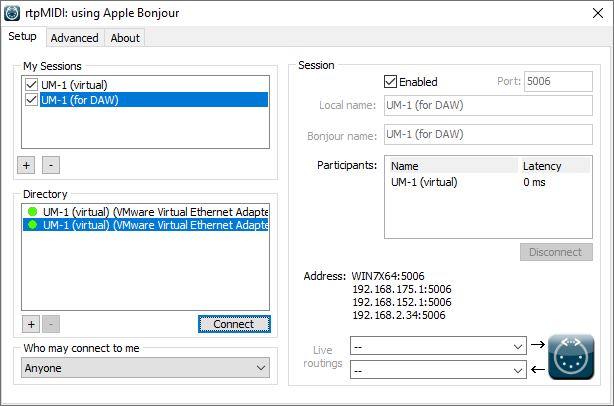614x406 pixels.
Task: Open the Who may connect to me dropdown
Action: pyautogui.click(x=145, y=368)
